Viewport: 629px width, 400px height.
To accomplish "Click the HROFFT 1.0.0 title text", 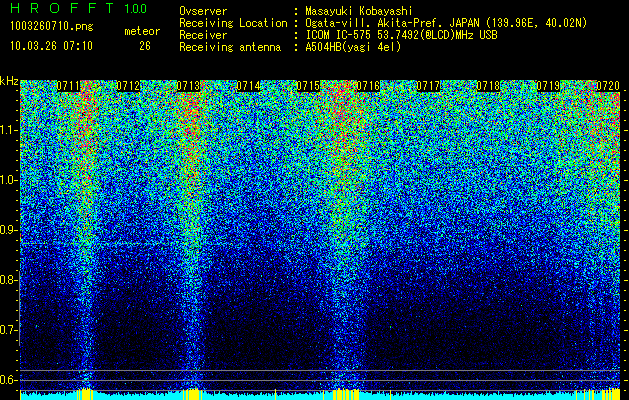I will tap(79, 8).
